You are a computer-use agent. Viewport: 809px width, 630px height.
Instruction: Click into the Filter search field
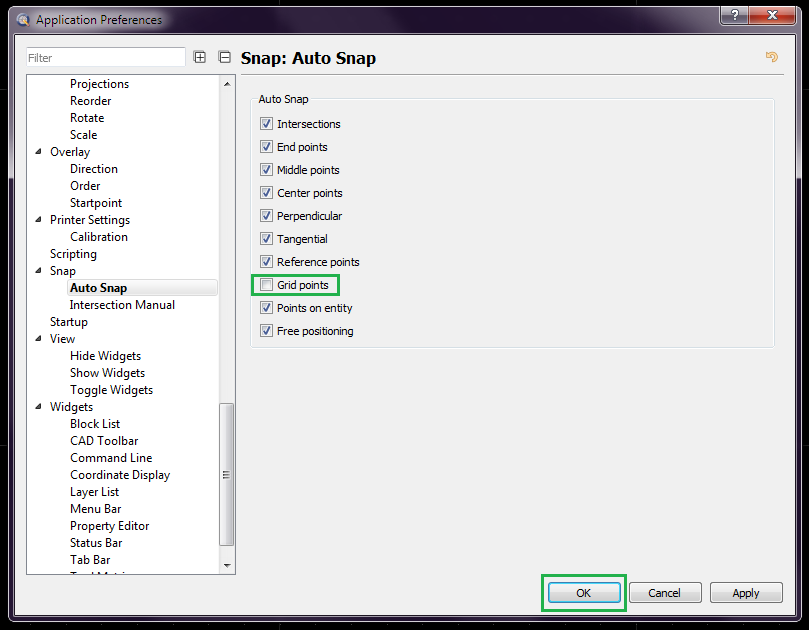pyautogui.click(x=105, y=58)
